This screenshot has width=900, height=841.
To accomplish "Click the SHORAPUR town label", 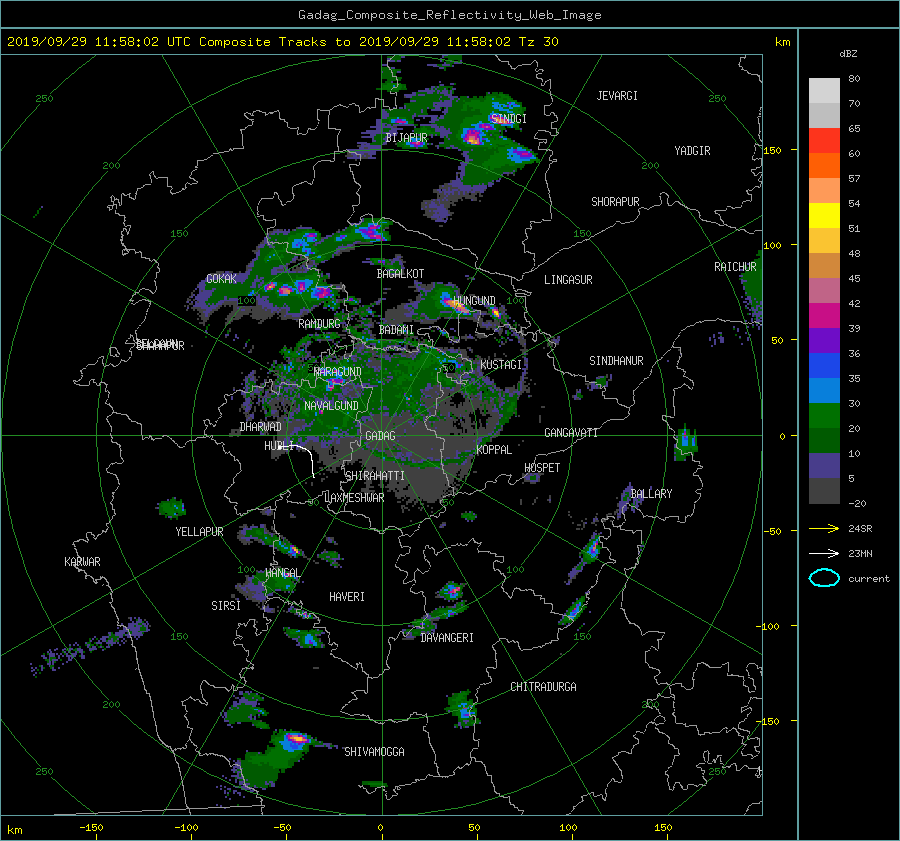I will click(615, 202).
